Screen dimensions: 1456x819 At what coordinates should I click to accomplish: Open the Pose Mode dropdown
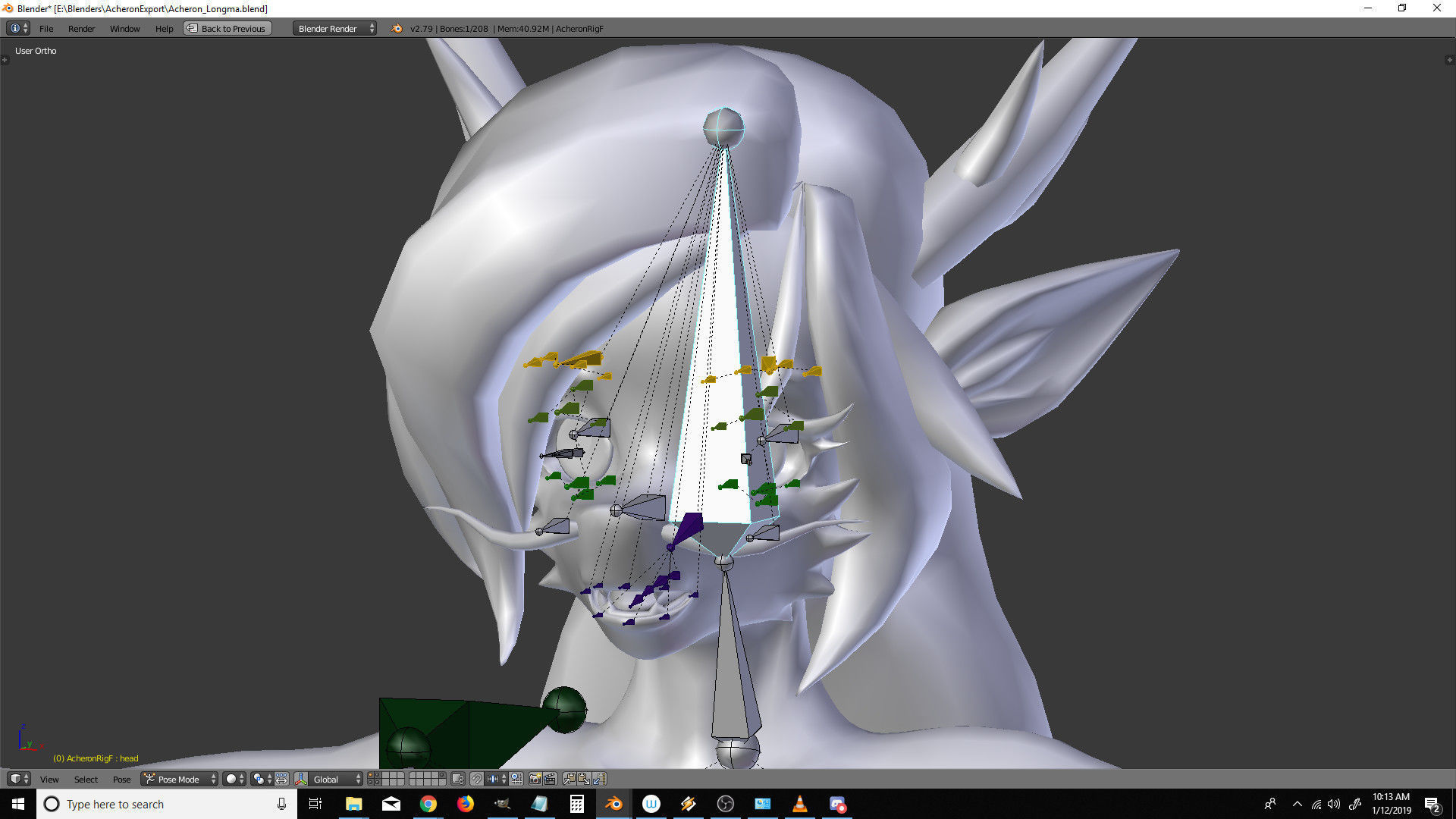point(180,779)
